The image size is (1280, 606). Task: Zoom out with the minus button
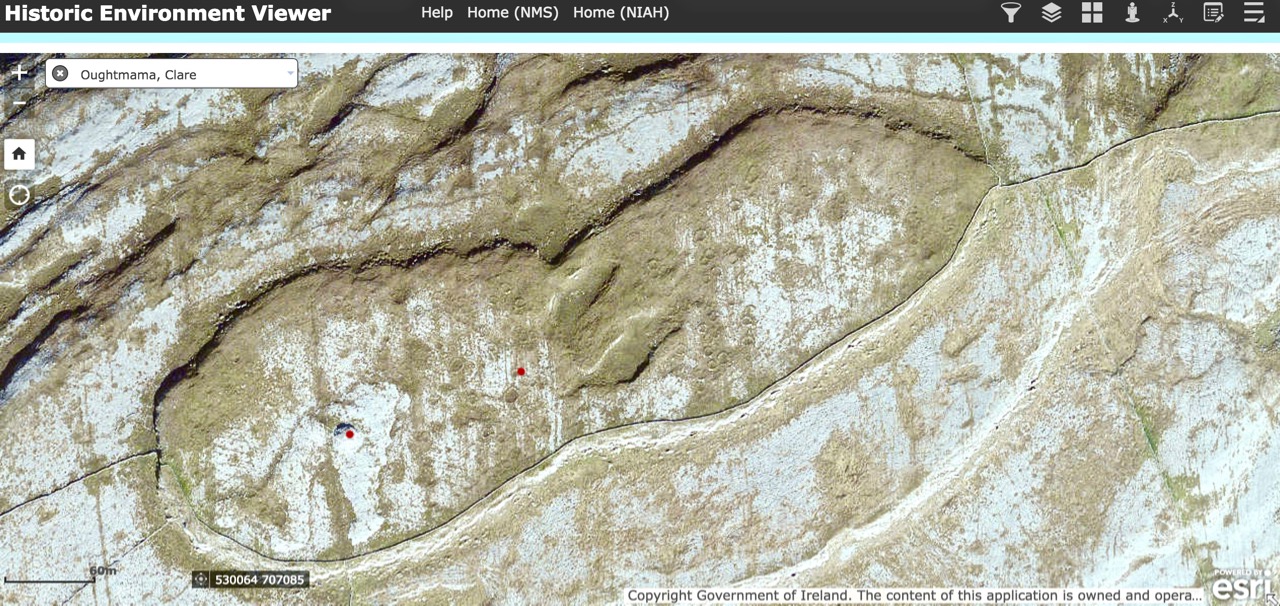pyautogui.click(x=19, y=104)
